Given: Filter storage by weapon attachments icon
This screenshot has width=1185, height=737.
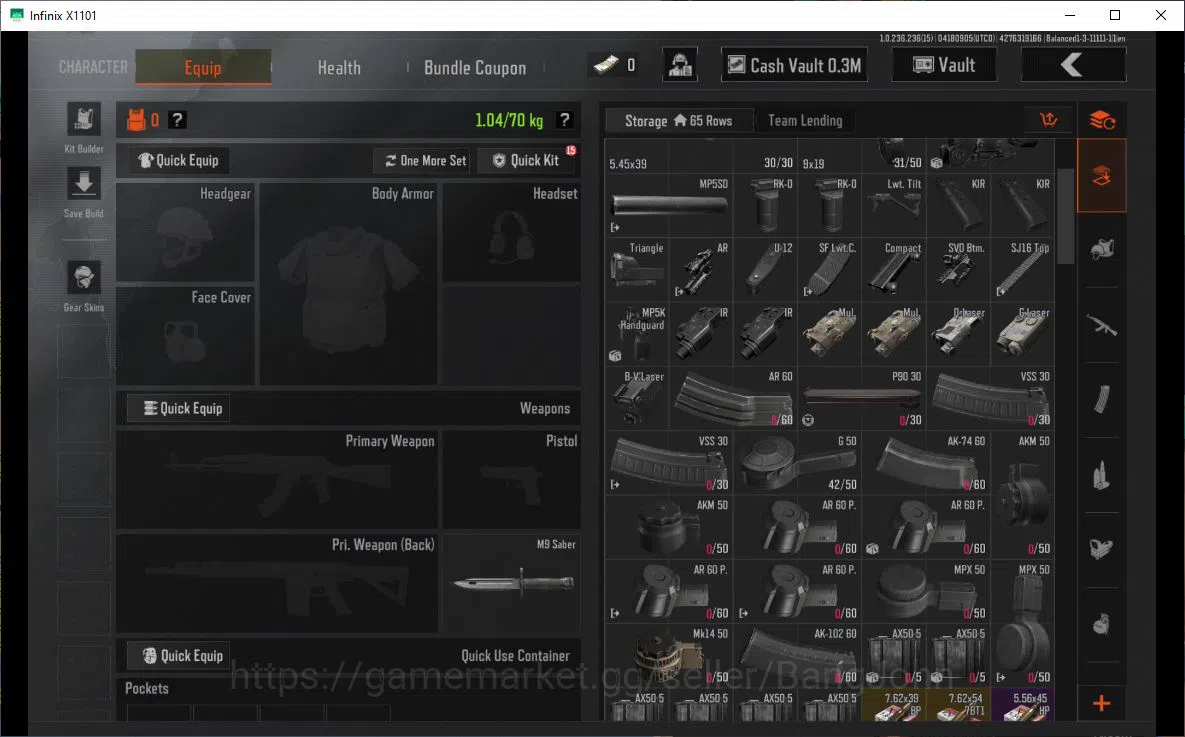Looking at the screenshot, I should pyautogui.click(x=1102, y=549).
